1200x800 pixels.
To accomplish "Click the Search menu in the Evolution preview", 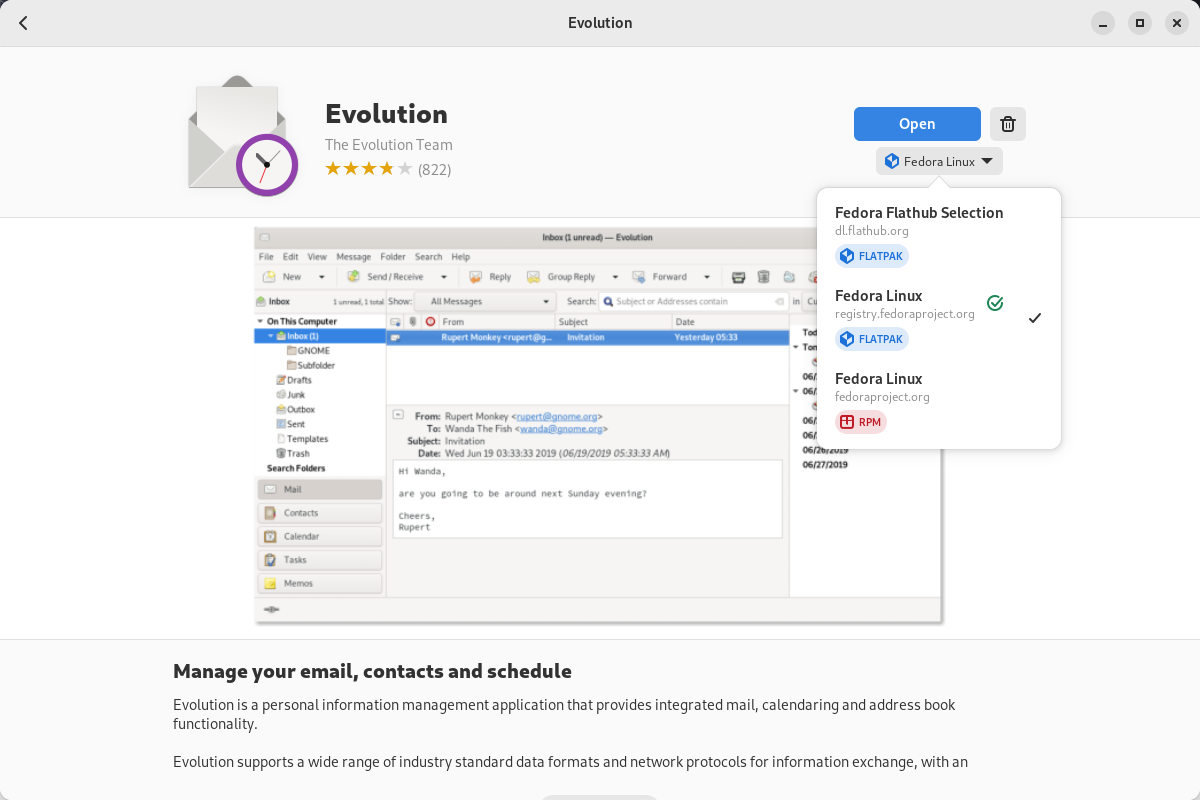I will (x=428, y=256).
